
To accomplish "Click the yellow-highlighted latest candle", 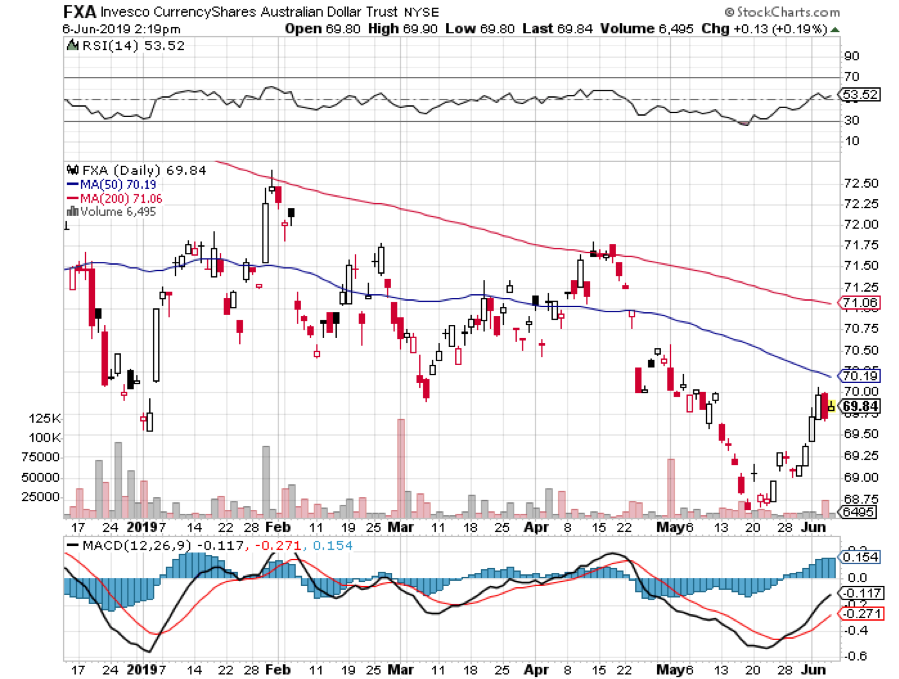I will tap(831, 407).
